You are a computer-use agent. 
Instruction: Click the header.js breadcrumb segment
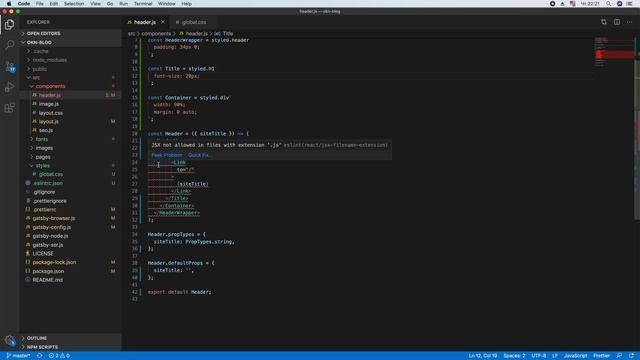(194, 33)
